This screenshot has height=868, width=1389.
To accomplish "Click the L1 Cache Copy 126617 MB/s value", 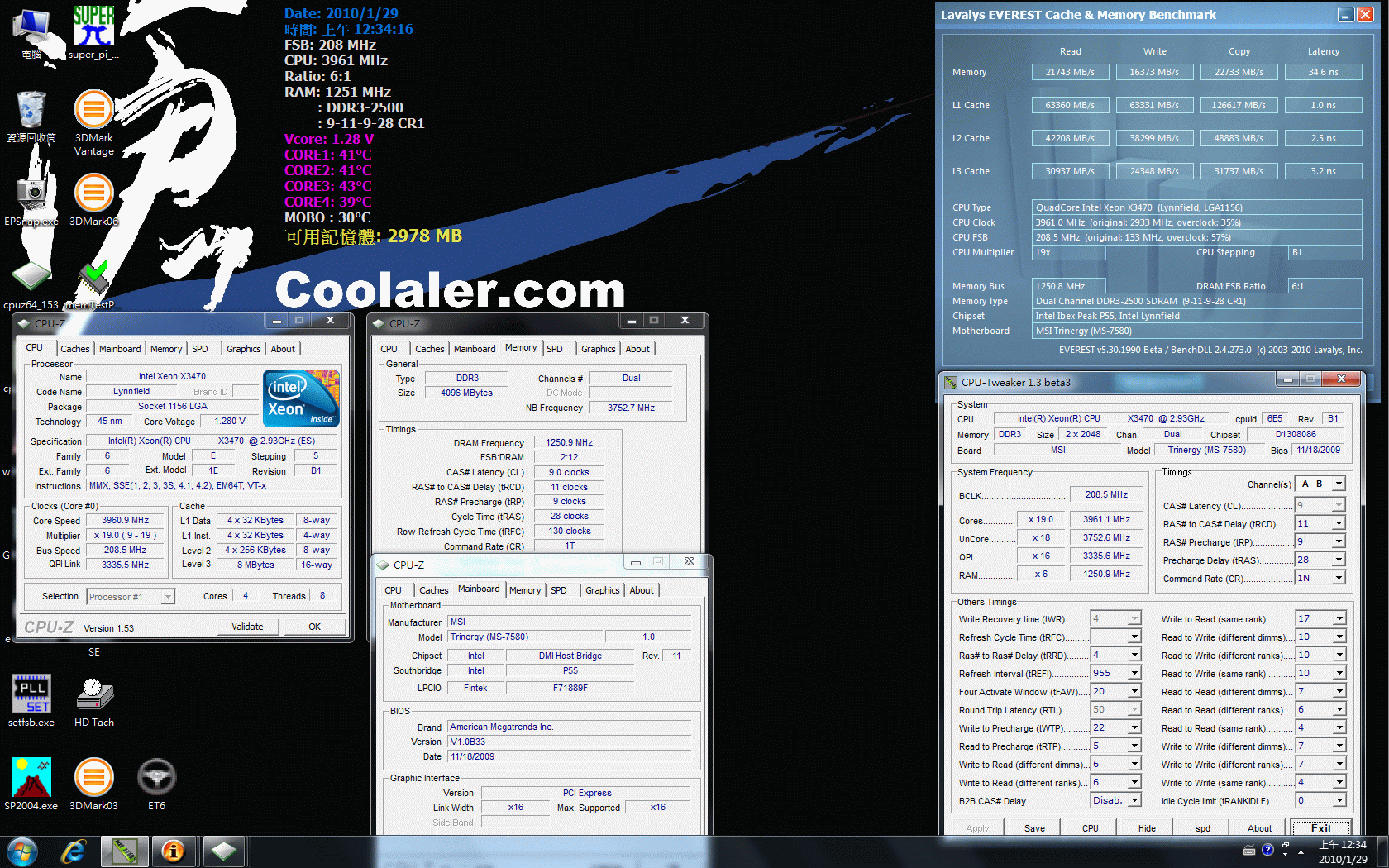I will click(1239, 105).
